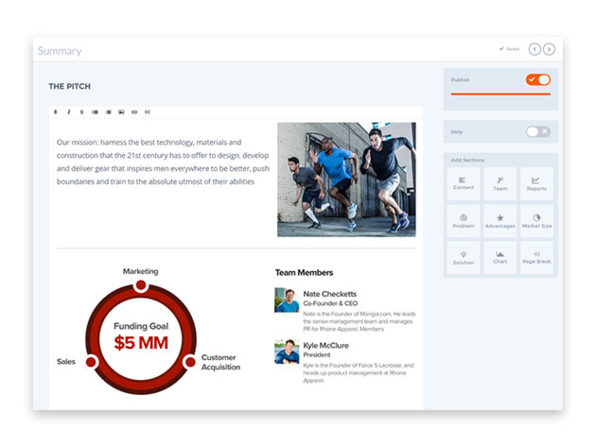Turn off the Publish toggle
Viewport: 596px width, 447px height.
tap(538, 80)
